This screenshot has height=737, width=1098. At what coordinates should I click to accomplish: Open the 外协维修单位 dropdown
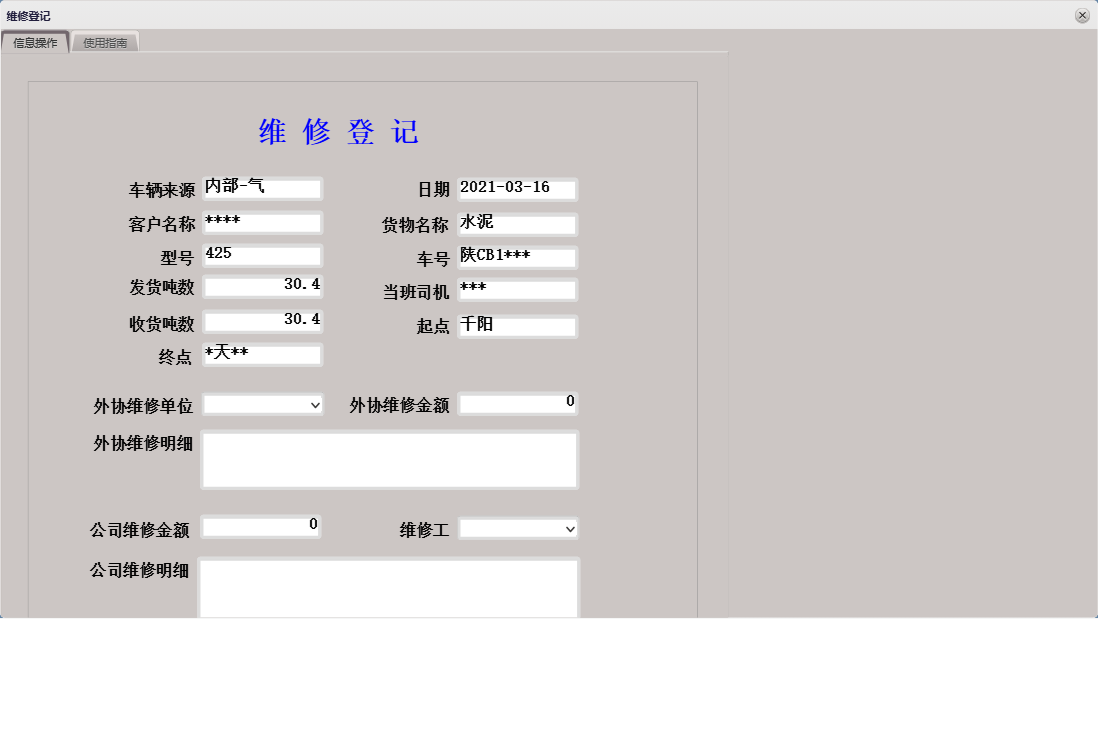(x=262, y=404)
